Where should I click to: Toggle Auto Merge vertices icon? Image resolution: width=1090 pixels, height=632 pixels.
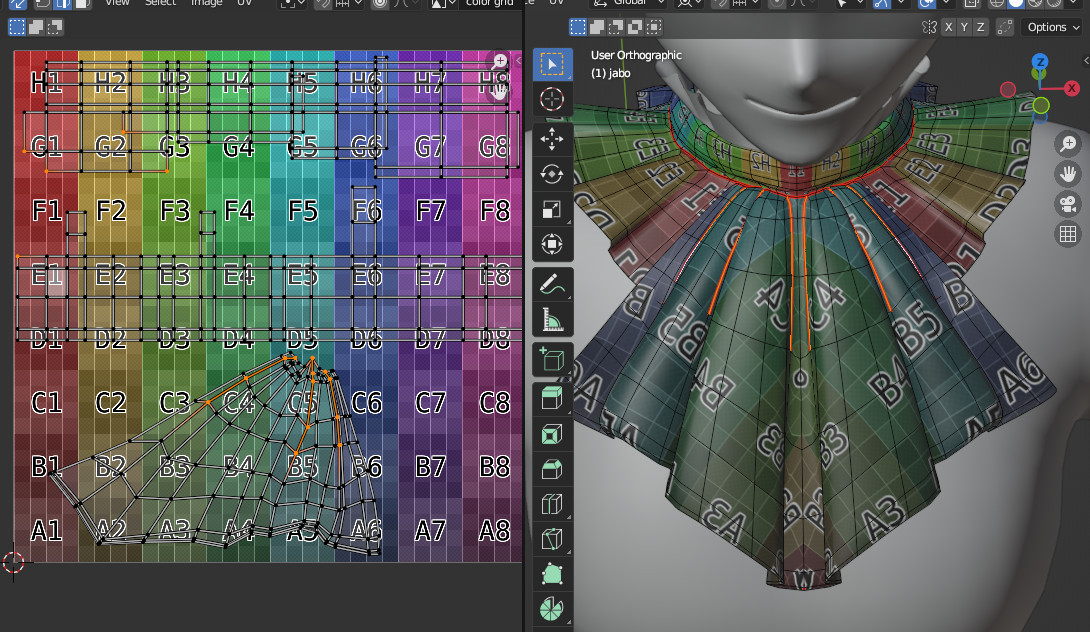(1004, 27)
